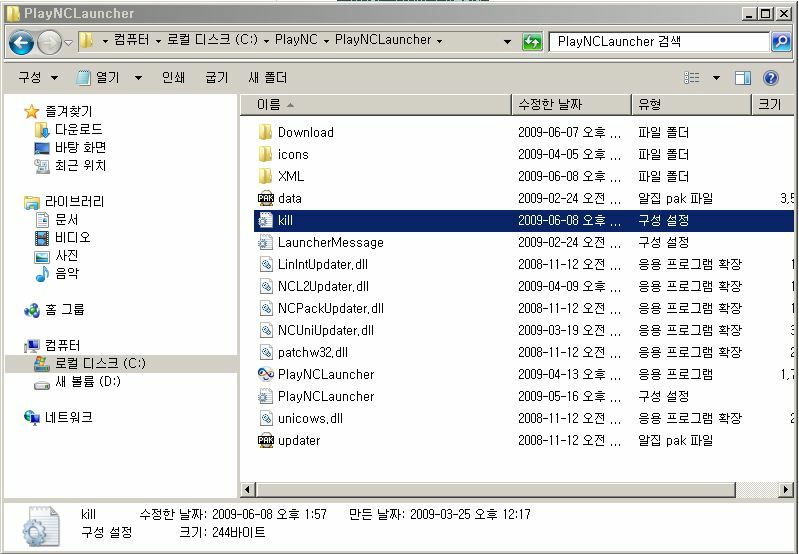
Task: Click the Back navigation arrow button
Action: [x=21, y=42]
